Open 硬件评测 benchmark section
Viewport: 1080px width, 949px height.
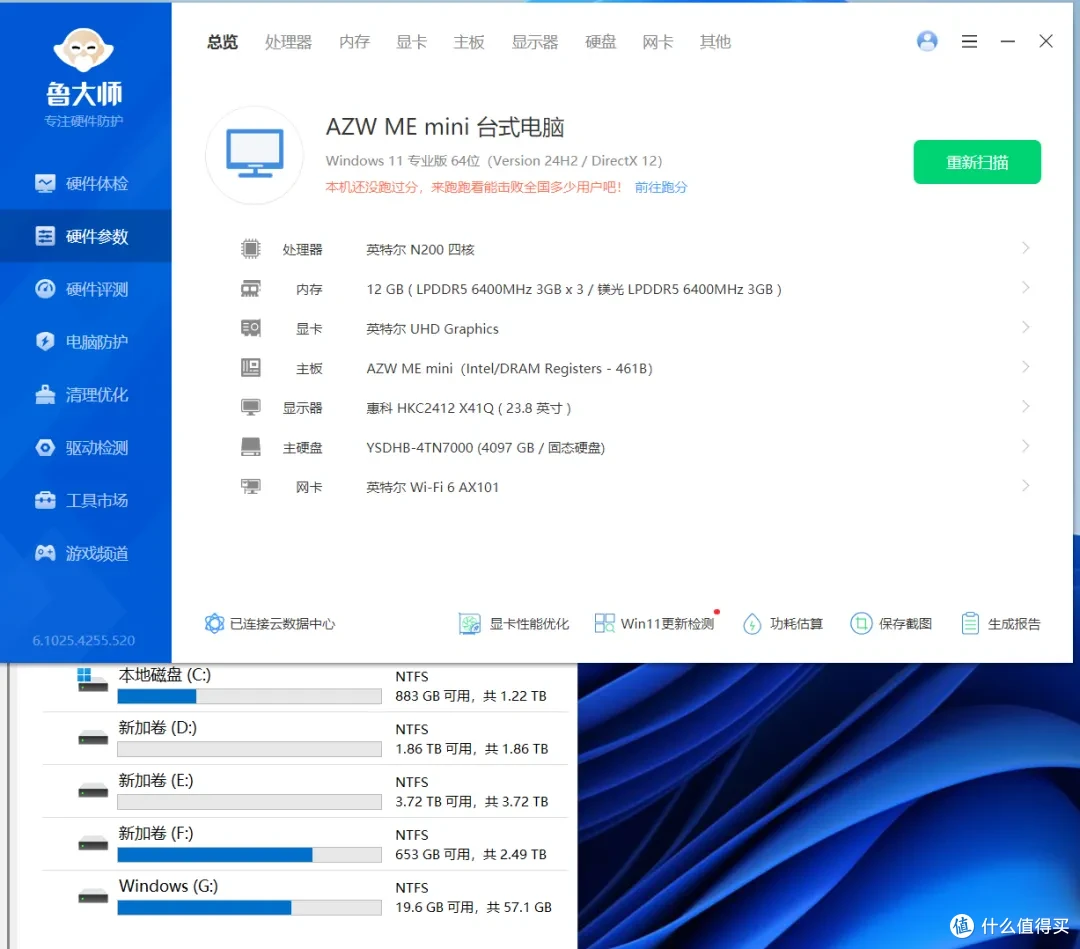[x=85, y=289]
